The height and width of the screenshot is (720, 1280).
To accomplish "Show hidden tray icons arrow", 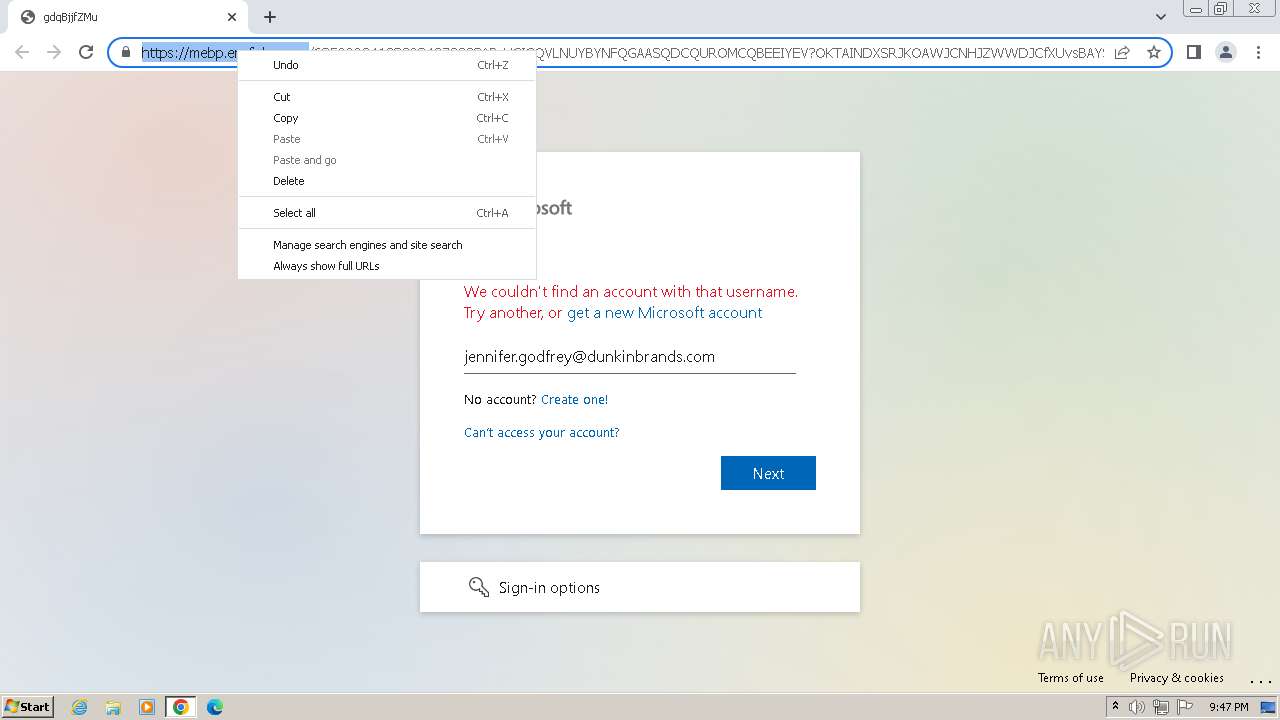I will (x=1115, y=706).
